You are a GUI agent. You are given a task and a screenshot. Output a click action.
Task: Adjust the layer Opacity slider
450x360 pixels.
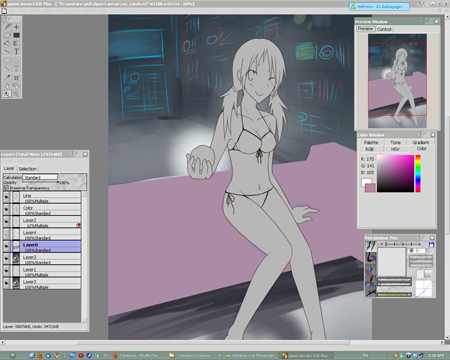tap(40, 182)
